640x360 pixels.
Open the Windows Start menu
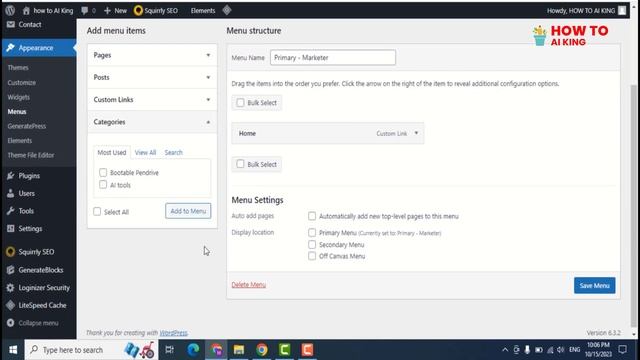click(x=13, y=350)
